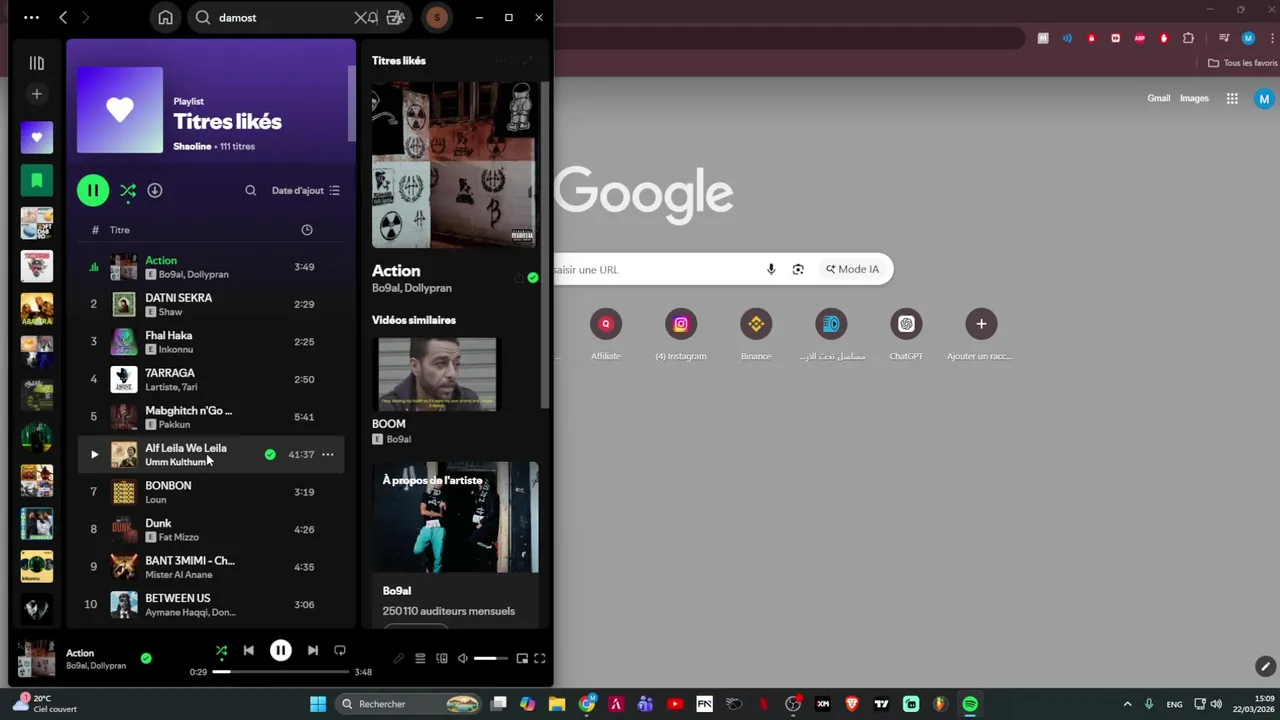Search within the Titres likés playlist
Screen dimensions: 1280x720
251,190
